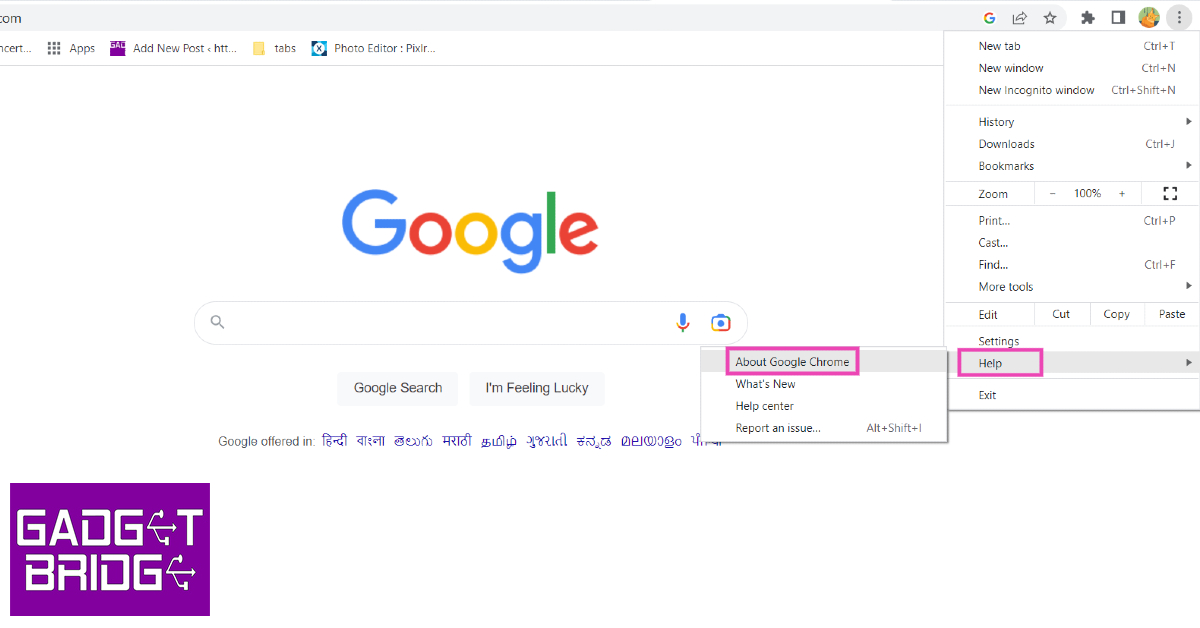Click the Copy button in the Edit row
The height and width of the screenshot is (628, 1200).
[1117, 314]
